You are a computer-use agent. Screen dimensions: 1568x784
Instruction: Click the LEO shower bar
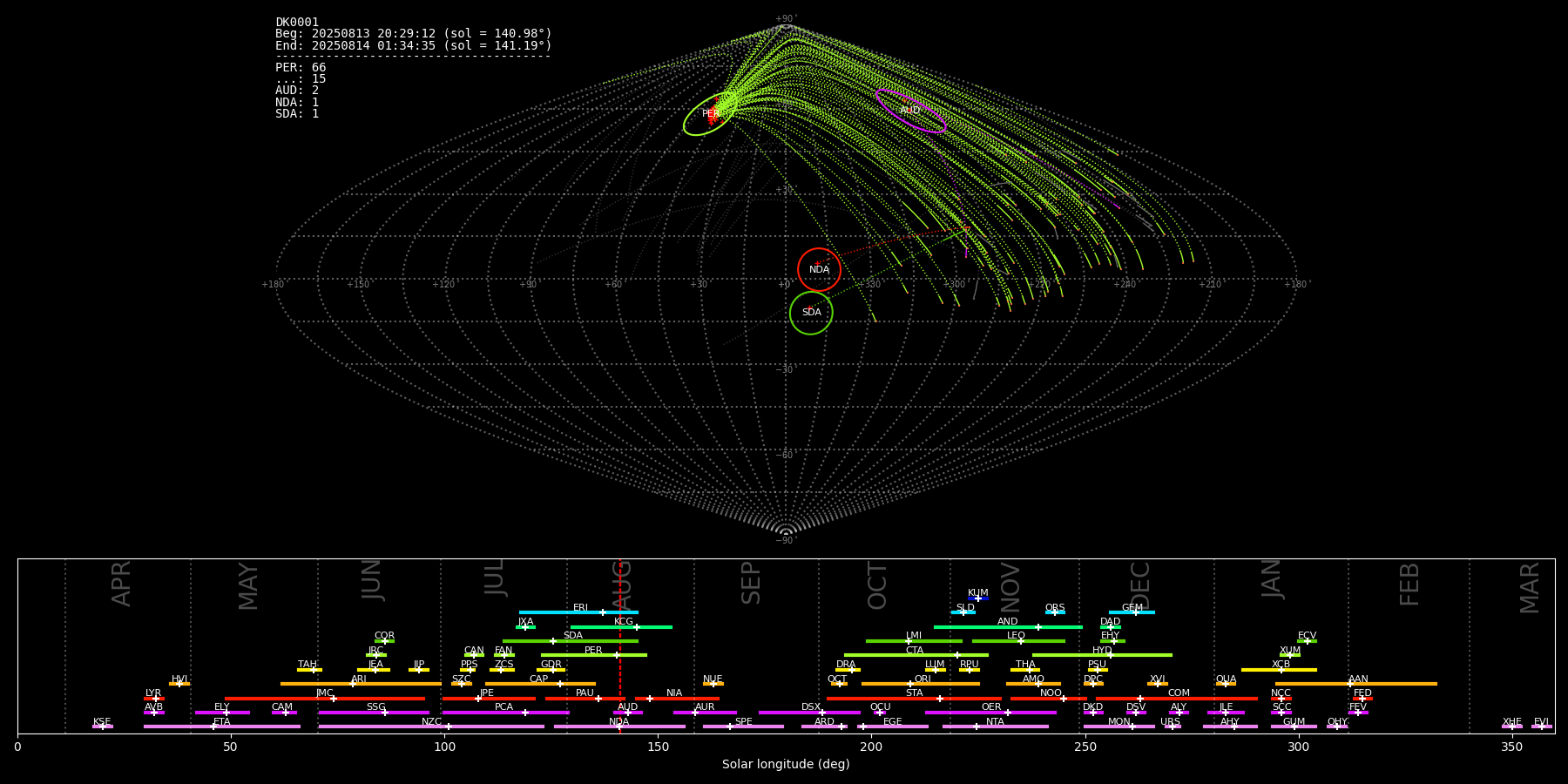[1018, 641]
